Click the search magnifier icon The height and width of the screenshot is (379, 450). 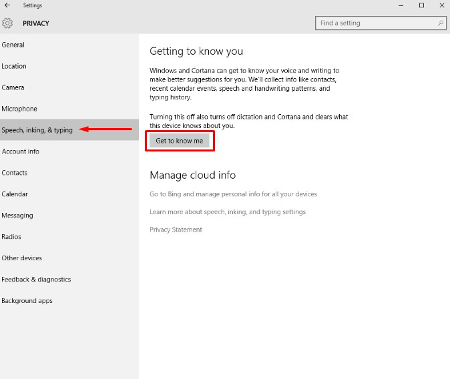coord(440,23)
